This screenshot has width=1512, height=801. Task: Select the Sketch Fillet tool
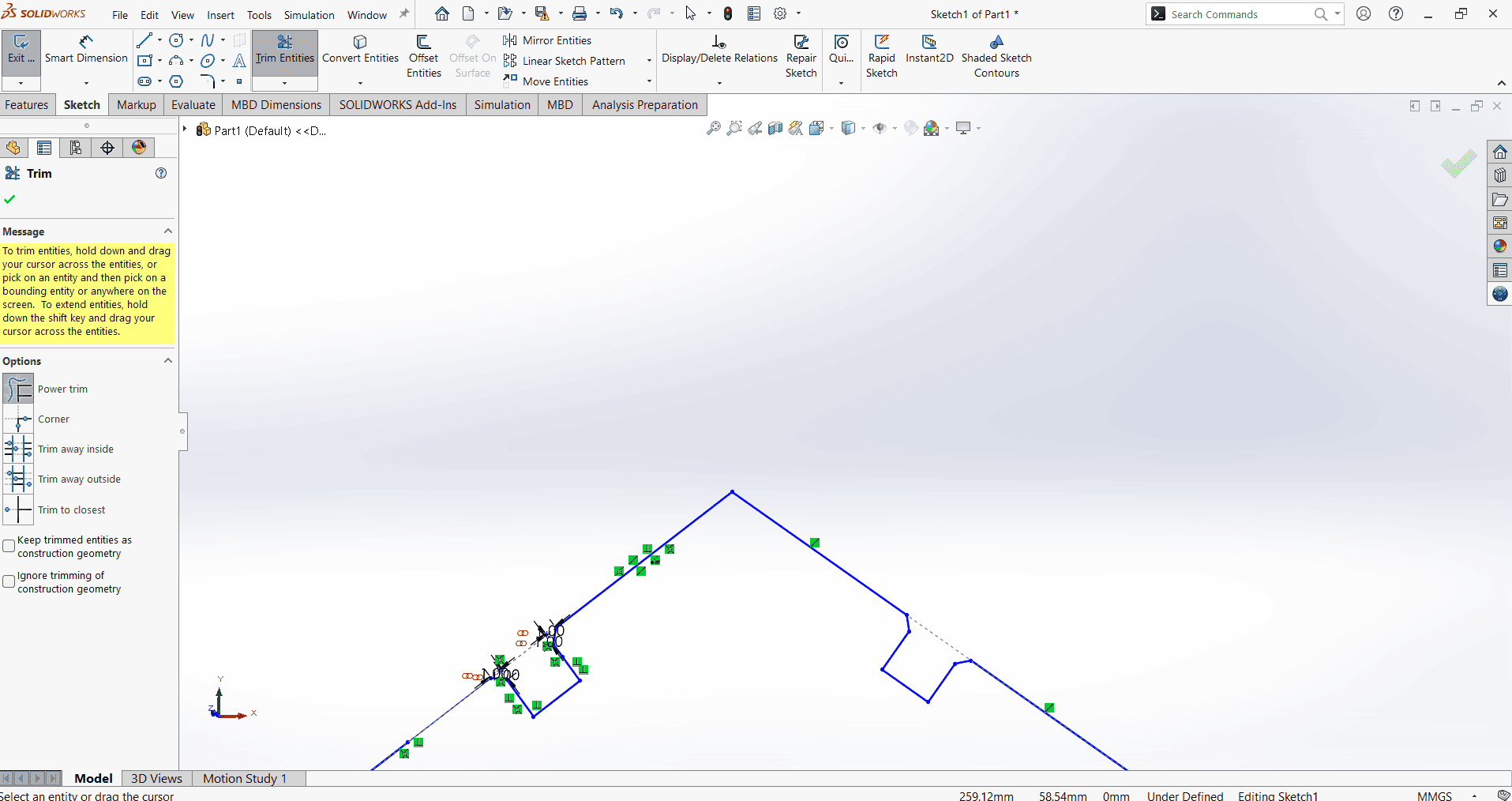click(208, 81)
